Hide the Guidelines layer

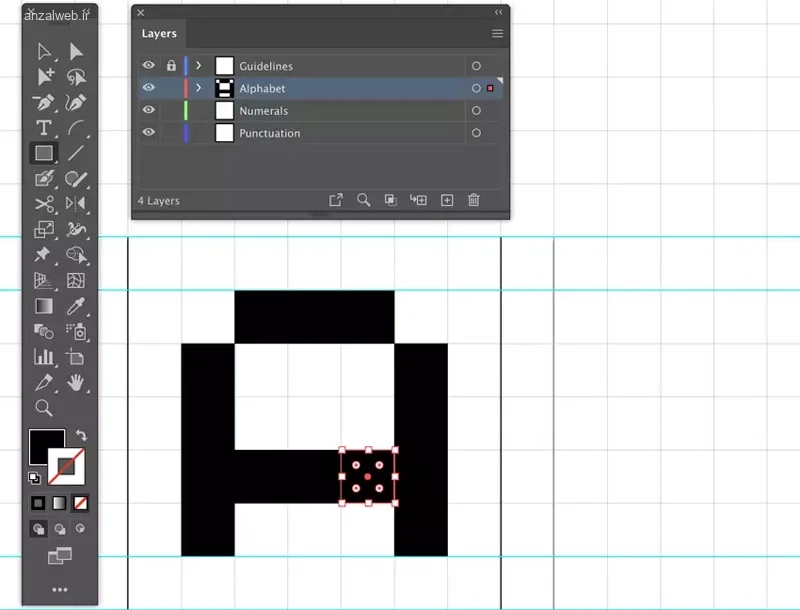point(149,65)
